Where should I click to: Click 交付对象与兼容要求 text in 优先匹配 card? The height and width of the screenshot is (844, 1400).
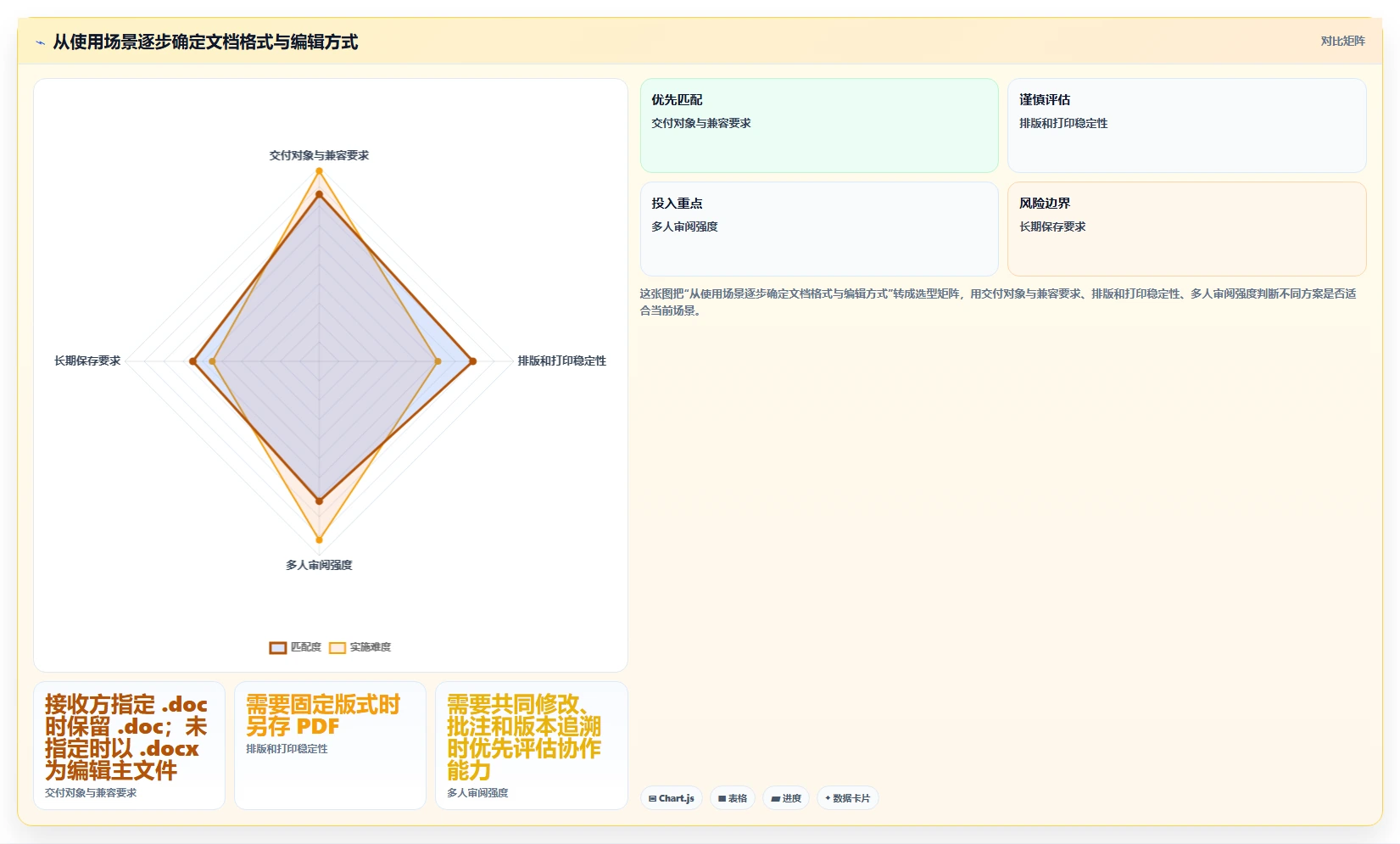pyautogui.click(x=701, y=123)
